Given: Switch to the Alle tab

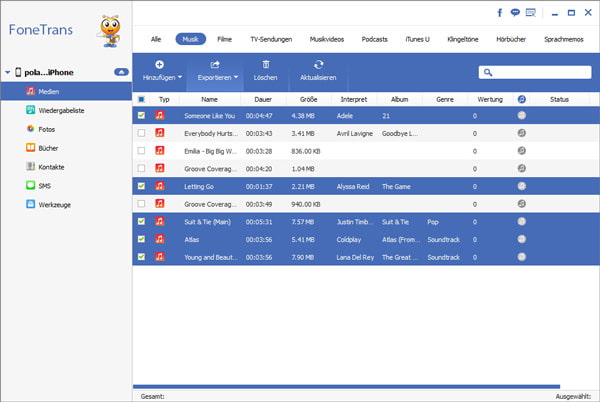Looking at the screenshot, I should (x=156, y=39).
